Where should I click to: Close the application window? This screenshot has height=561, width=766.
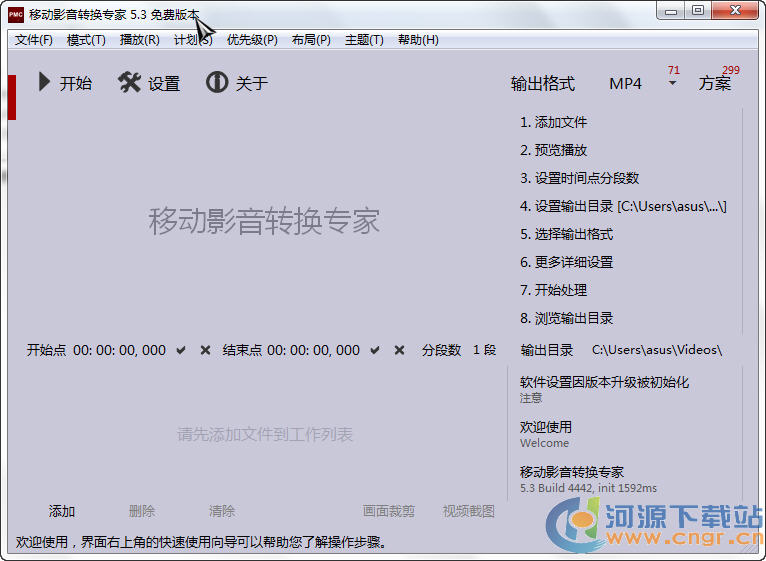point(735,11)
